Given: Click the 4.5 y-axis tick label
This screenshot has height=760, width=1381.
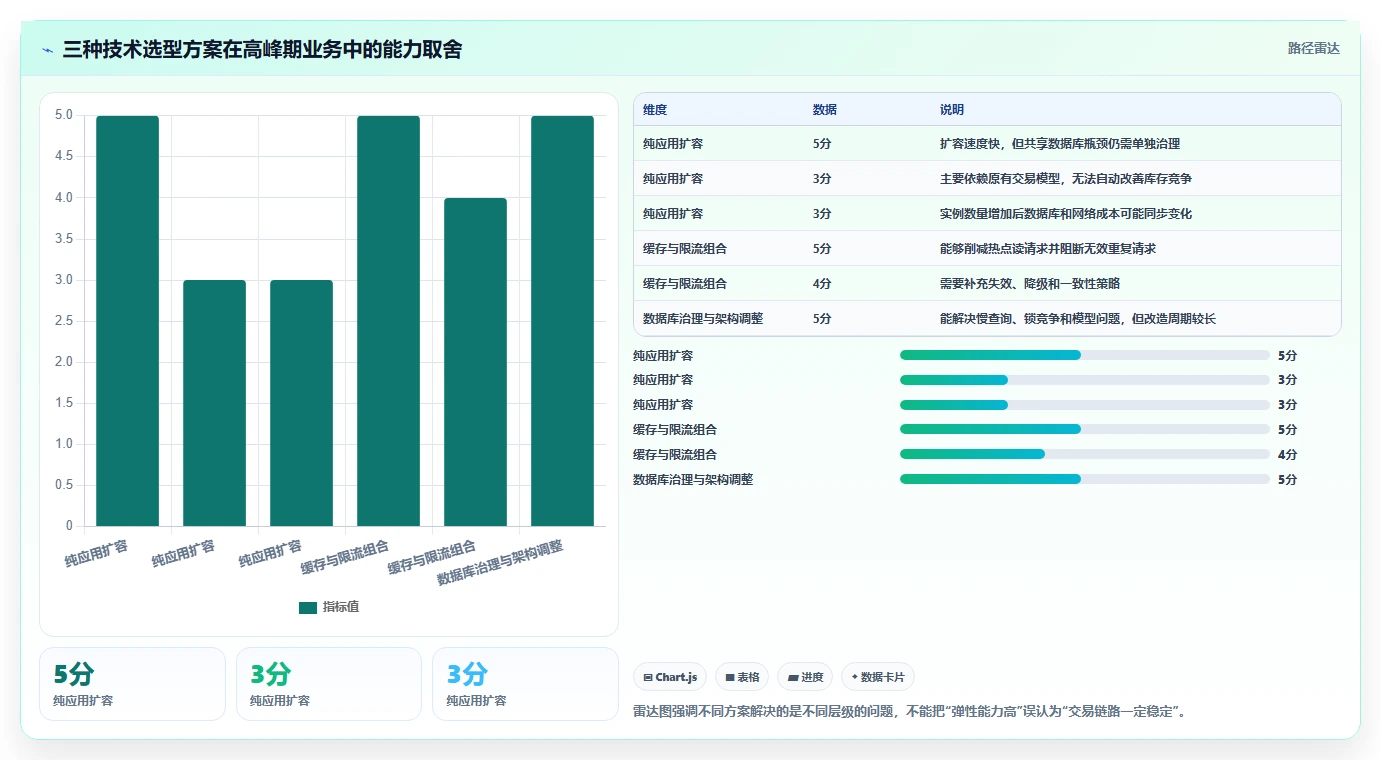Looking at the screenshot, I should coord(64,156).
